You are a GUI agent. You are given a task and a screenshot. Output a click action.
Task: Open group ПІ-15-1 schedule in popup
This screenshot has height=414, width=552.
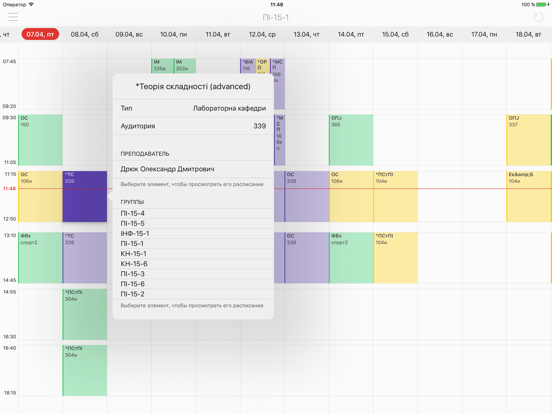(x=193, y=244)
